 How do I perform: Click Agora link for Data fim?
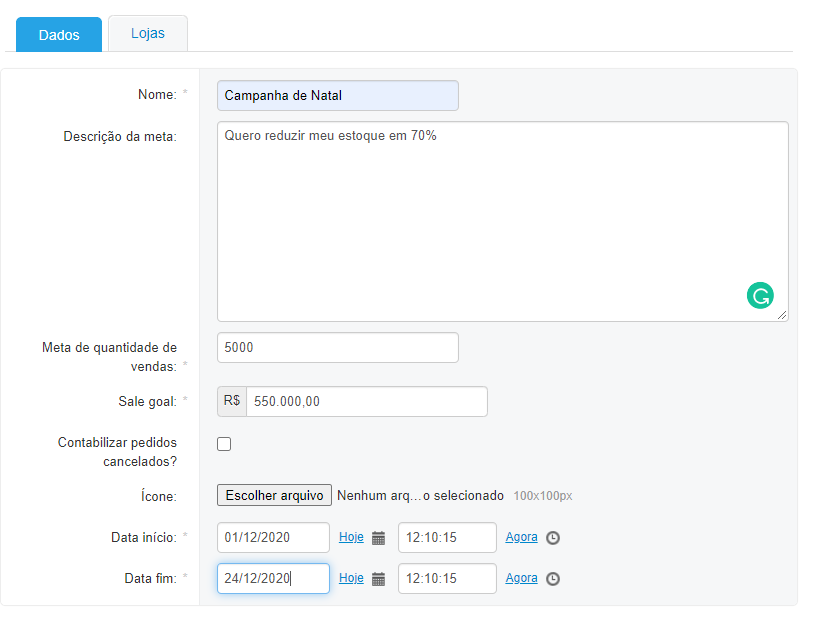(521, 578)
